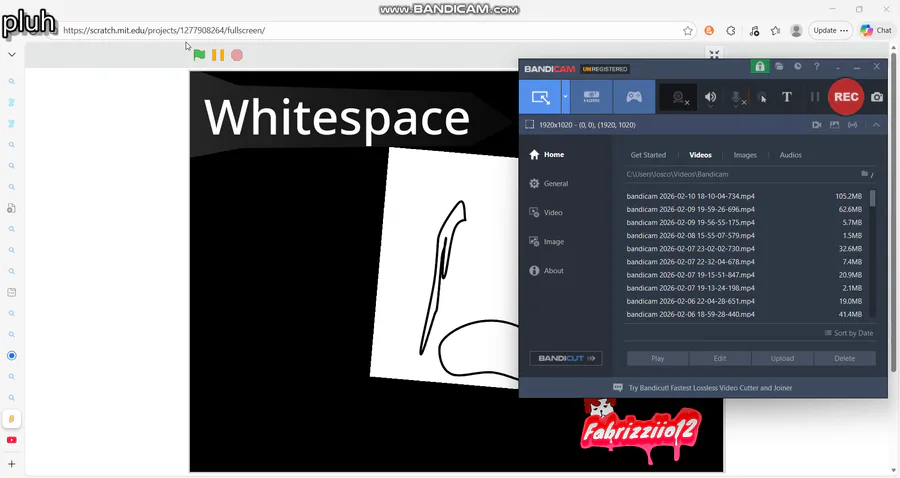Screen dimensions: 900x478
Task: Stop the Scratch project with the red stop sign
Action: 237,55
